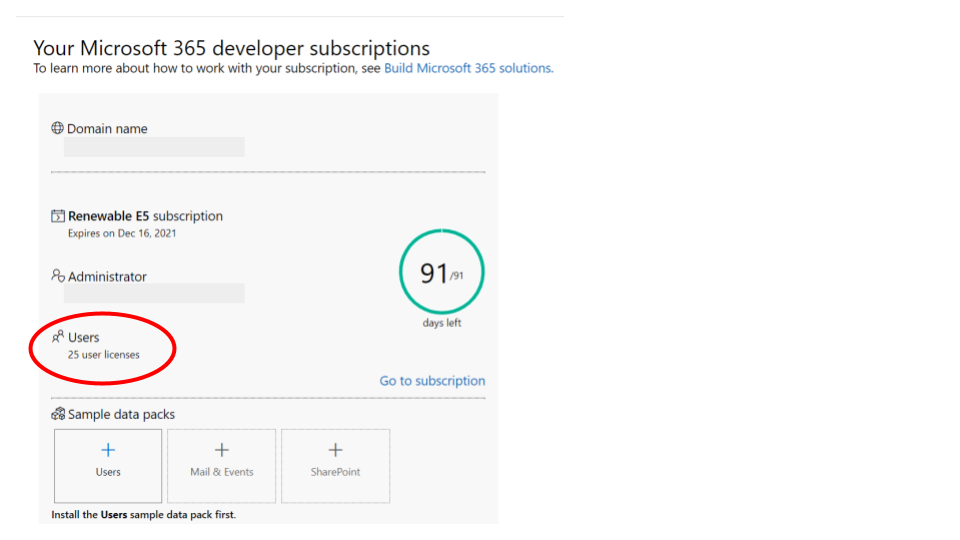
Task: Click the people icon beside the Users heading
Action: click(58, 337)
